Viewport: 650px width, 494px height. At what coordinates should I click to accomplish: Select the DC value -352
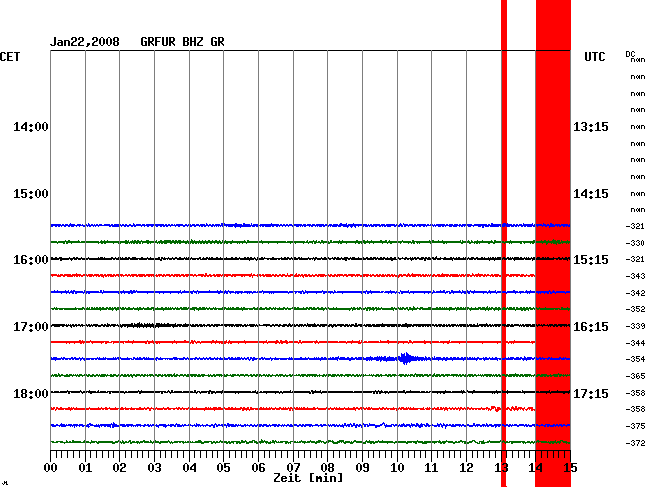click(x=635, y=309)
